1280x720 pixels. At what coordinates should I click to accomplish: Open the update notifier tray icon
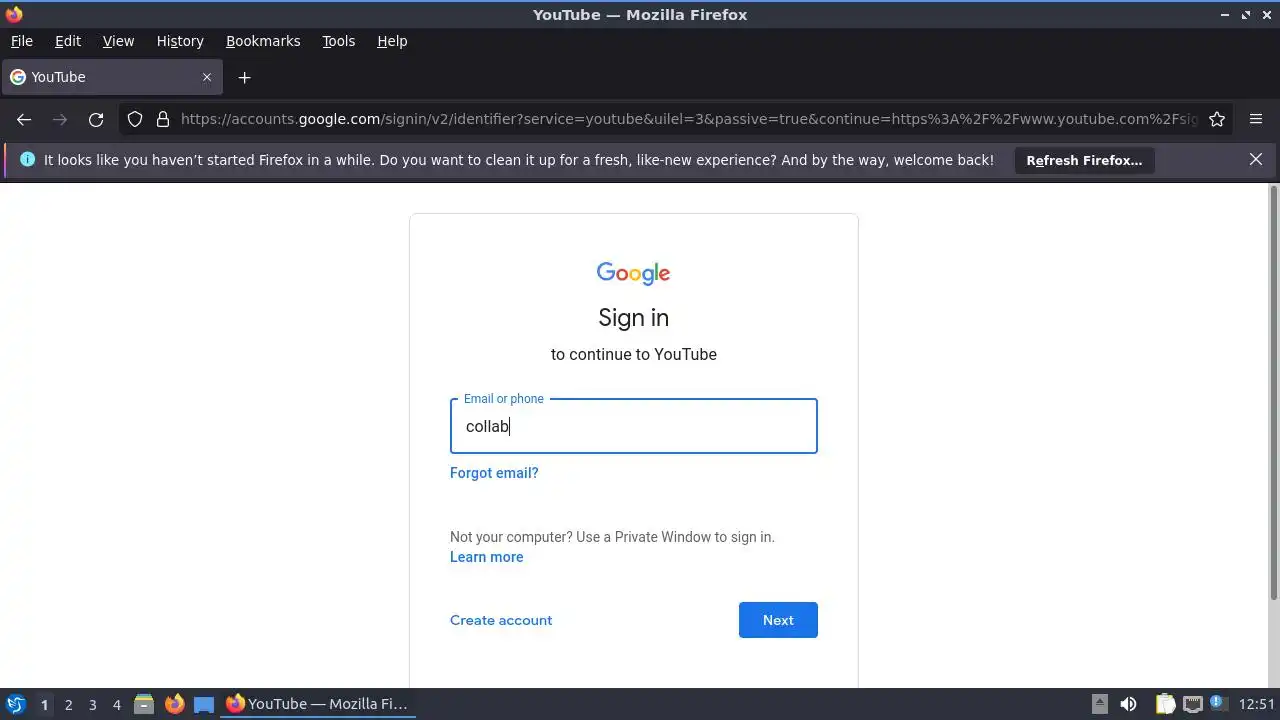[1218, 704]
